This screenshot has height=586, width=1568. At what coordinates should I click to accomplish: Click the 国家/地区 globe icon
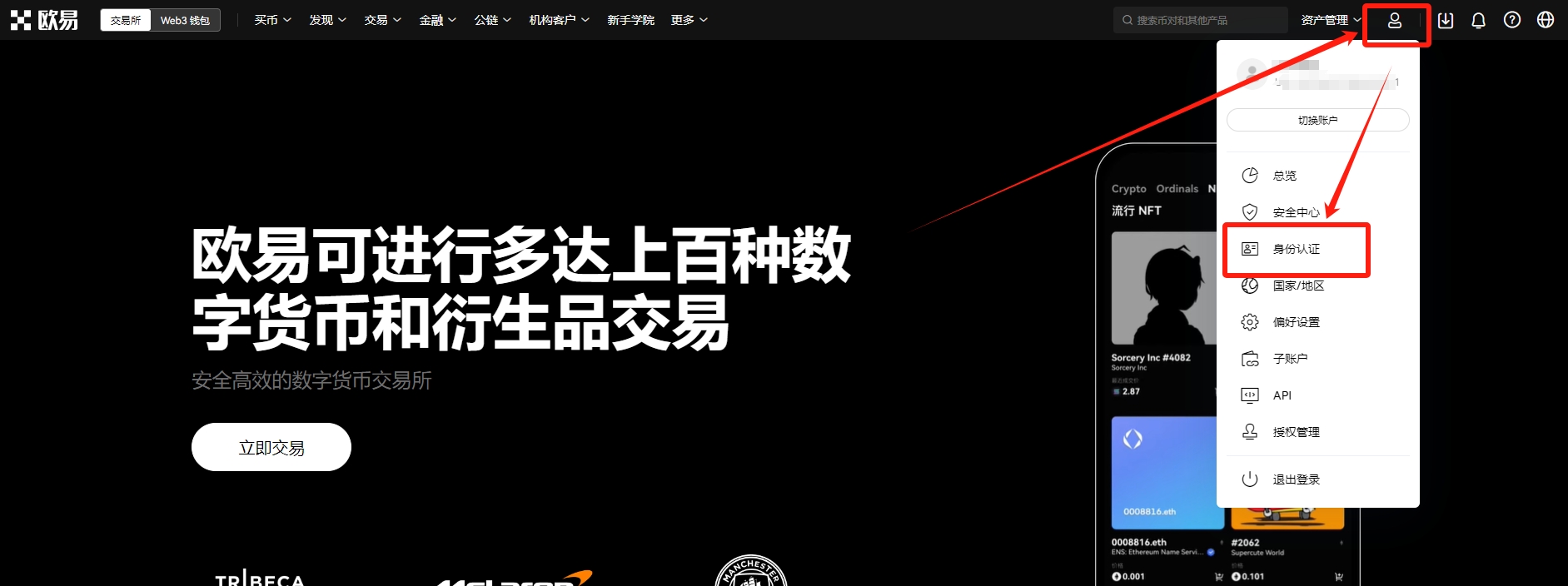1250,286
